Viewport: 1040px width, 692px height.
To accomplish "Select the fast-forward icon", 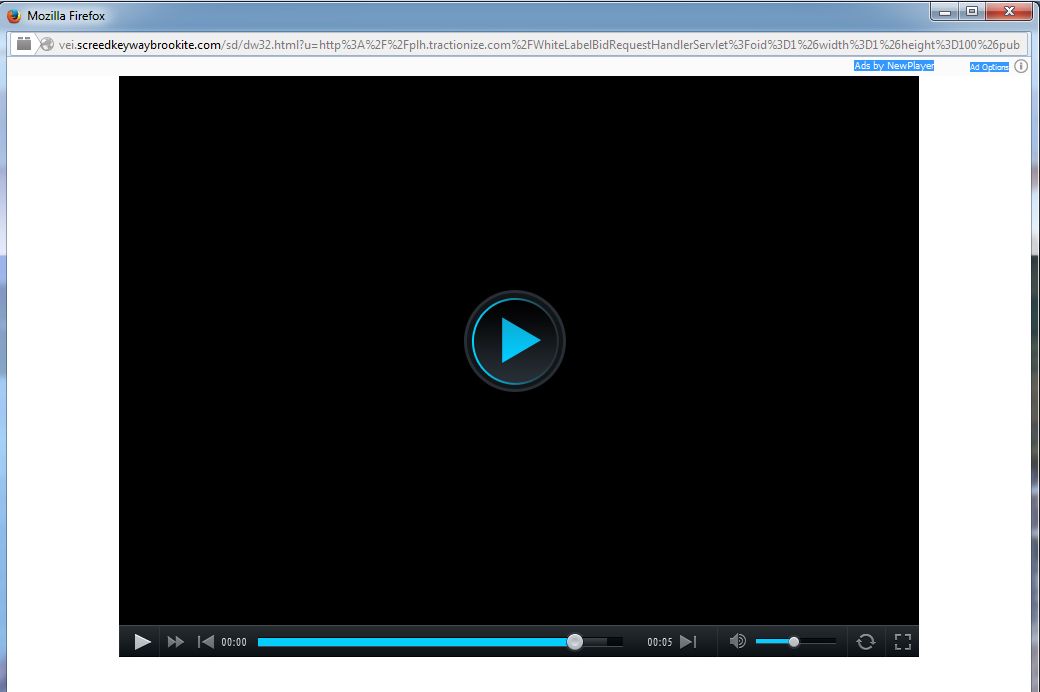I will click(x=176, y=641).
